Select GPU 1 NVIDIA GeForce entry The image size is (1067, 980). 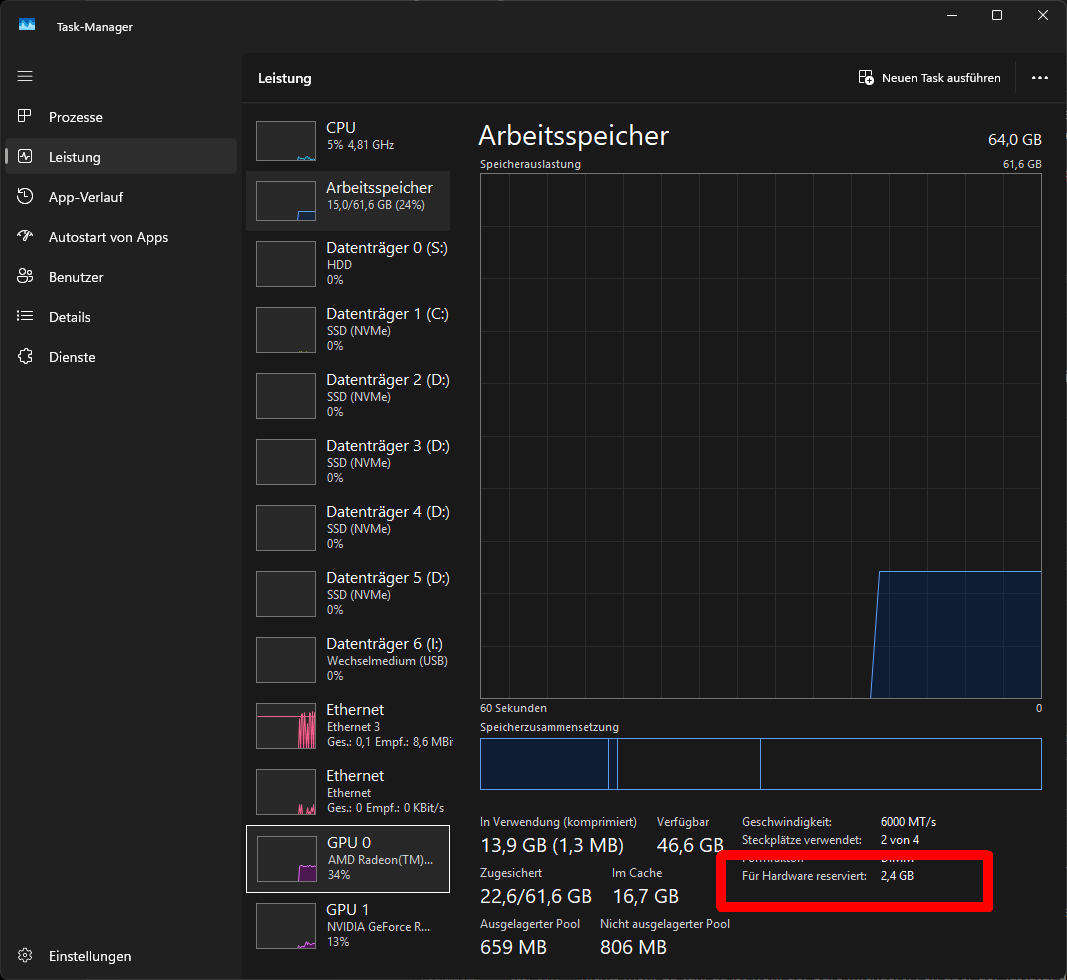[348, 925]
